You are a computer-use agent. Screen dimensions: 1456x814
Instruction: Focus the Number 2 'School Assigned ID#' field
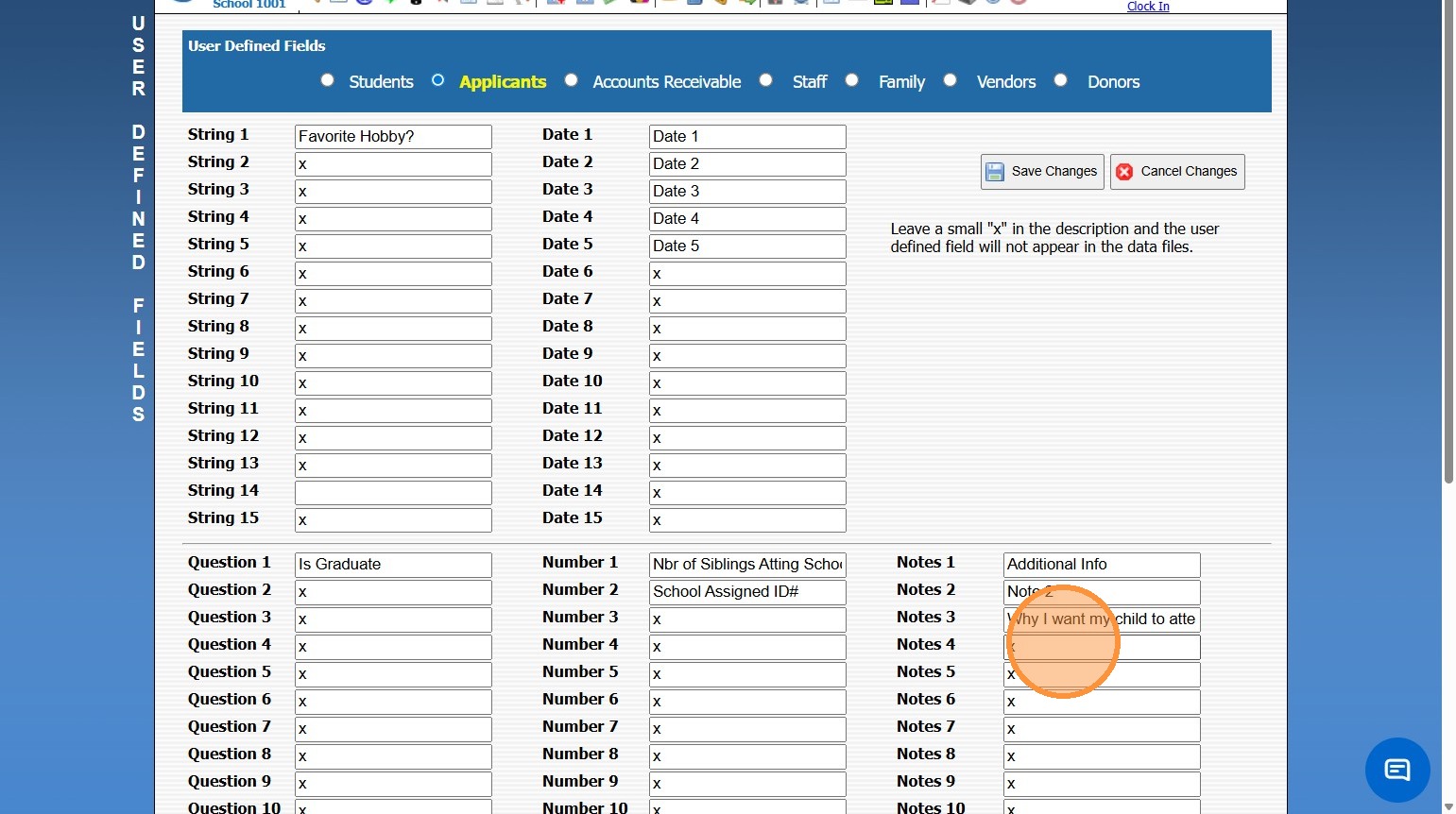pos(747,592)
